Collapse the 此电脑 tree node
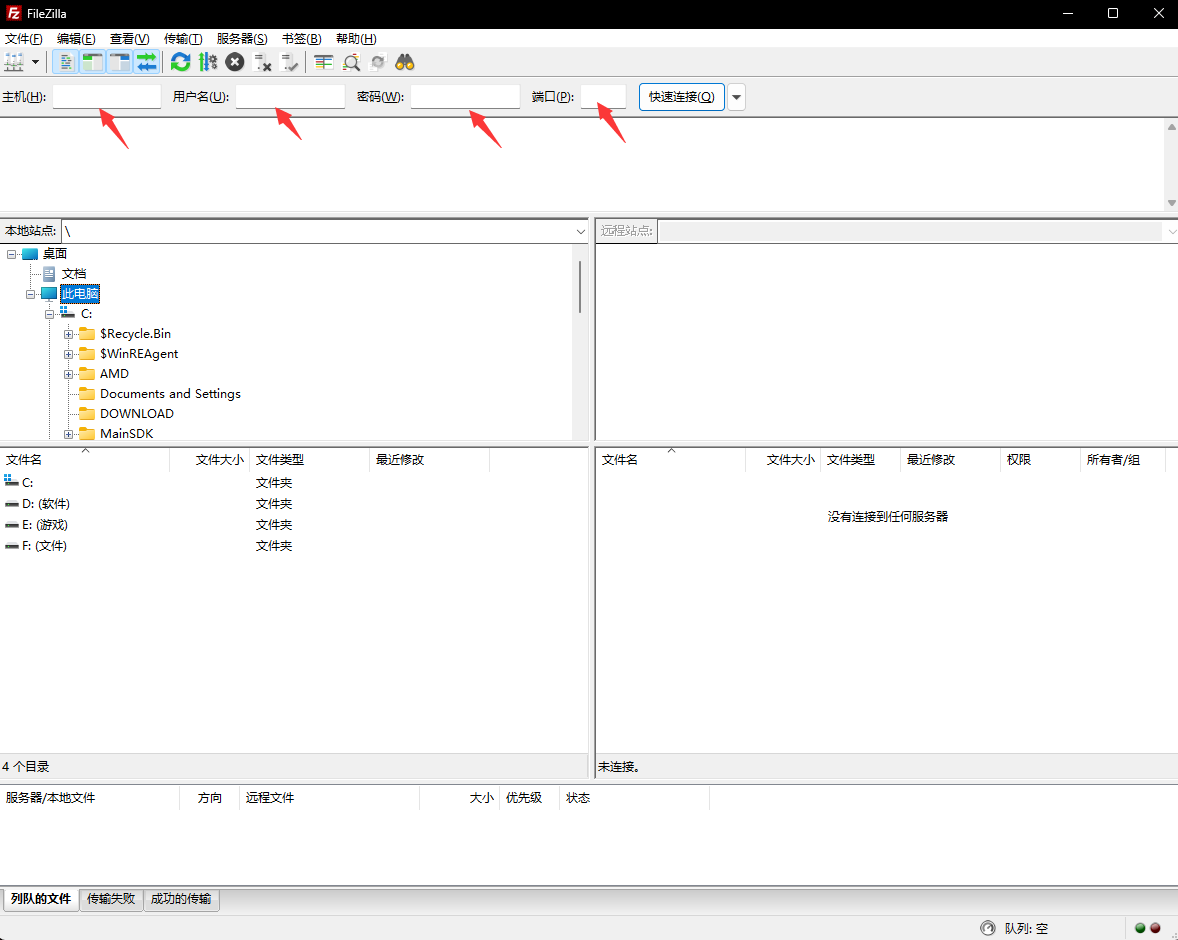 [31, 294]
